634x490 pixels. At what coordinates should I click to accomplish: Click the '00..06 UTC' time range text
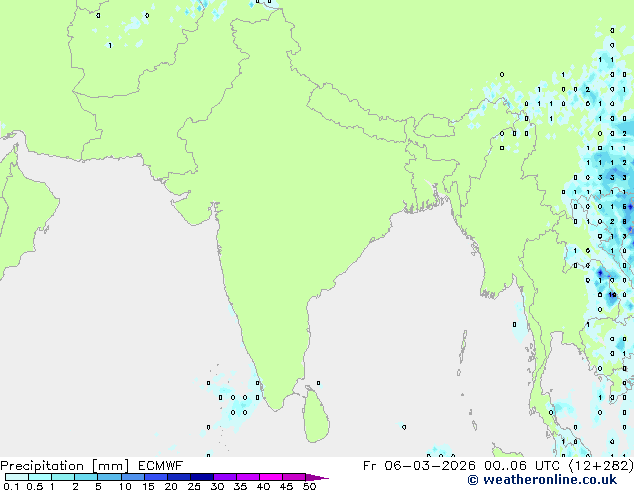click(522, 466)
